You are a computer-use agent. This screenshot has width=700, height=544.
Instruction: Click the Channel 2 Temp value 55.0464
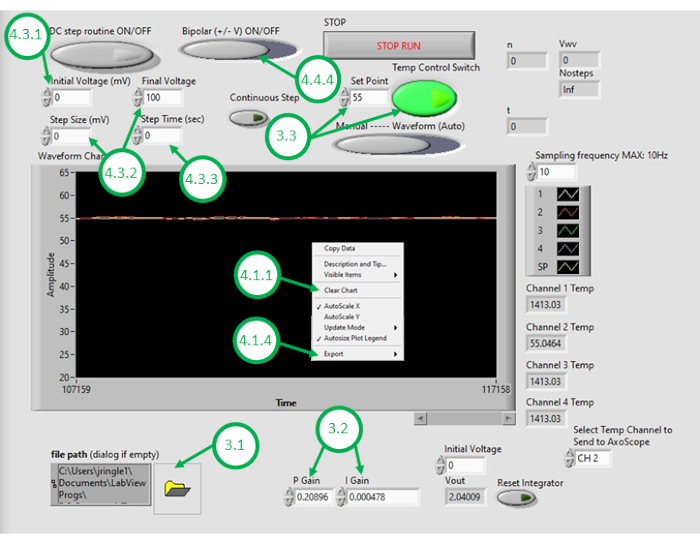(546, 343)
